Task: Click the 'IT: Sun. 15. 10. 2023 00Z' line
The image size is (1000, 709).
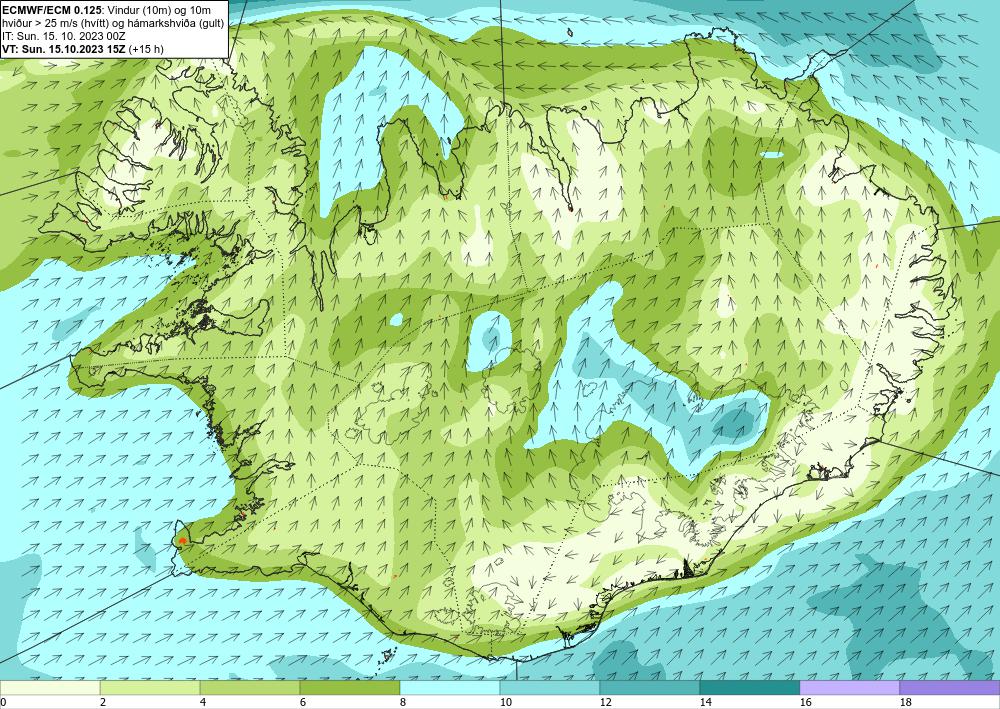Action: click(x=64, y=36)
